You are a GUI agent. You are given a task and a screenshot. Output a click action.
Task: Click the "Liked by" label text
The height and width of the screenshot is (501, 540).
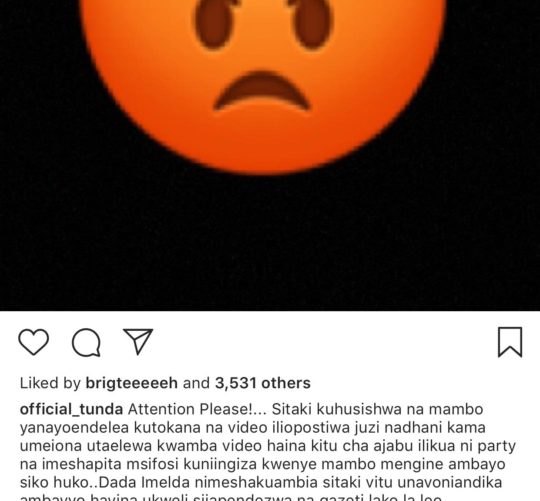(x=50, y=383)
